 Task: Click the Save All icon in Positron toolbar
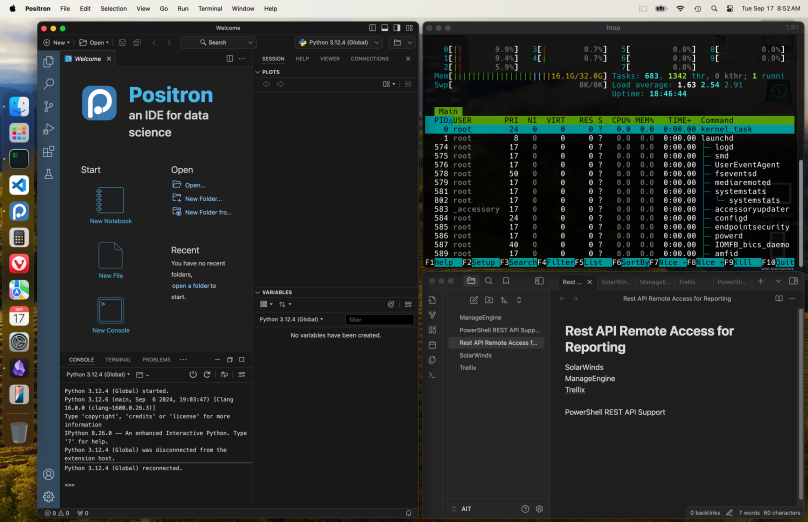click(137, 43)
